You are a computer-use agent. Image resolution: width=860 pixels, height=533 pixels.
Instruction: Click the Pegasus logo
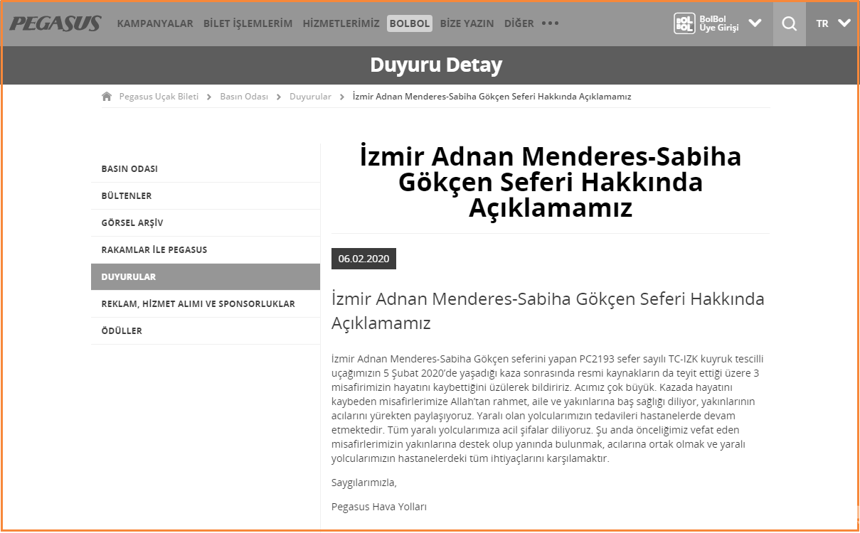click(x=55, y=24)
